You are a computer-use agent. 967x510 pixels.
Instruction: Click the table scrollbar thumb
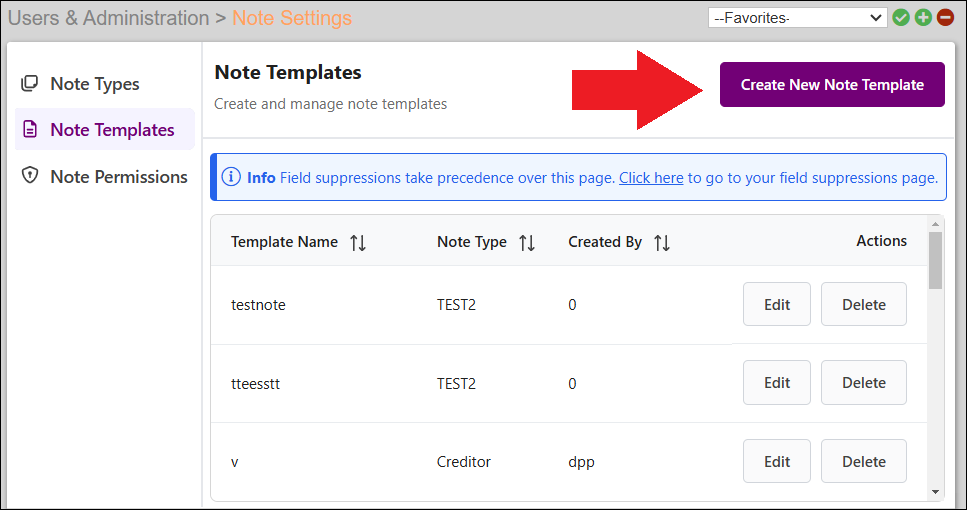(x=935, y=260)
